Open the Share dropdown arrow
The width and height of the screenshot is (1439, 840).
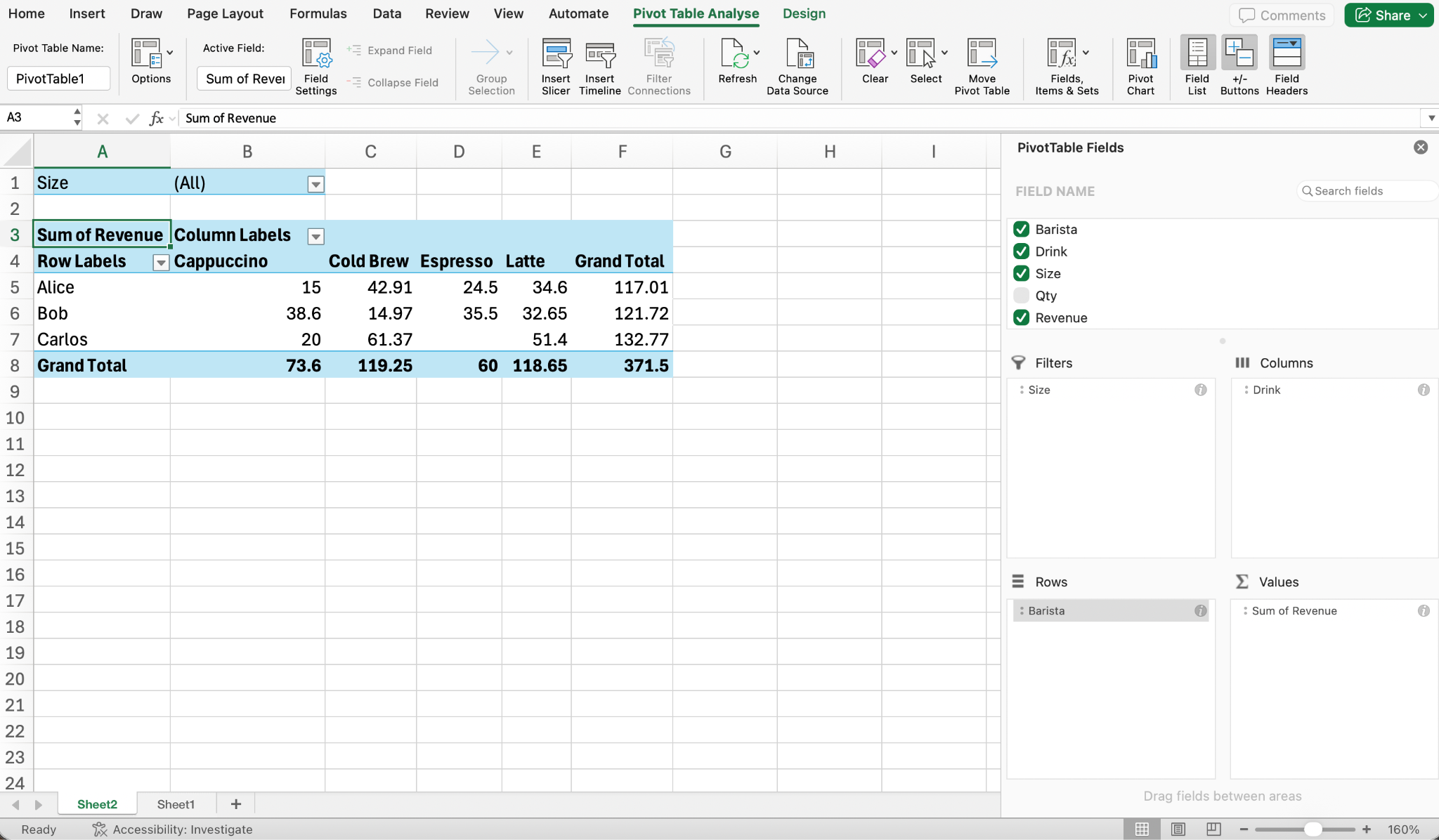click(x=1423, y=15)
